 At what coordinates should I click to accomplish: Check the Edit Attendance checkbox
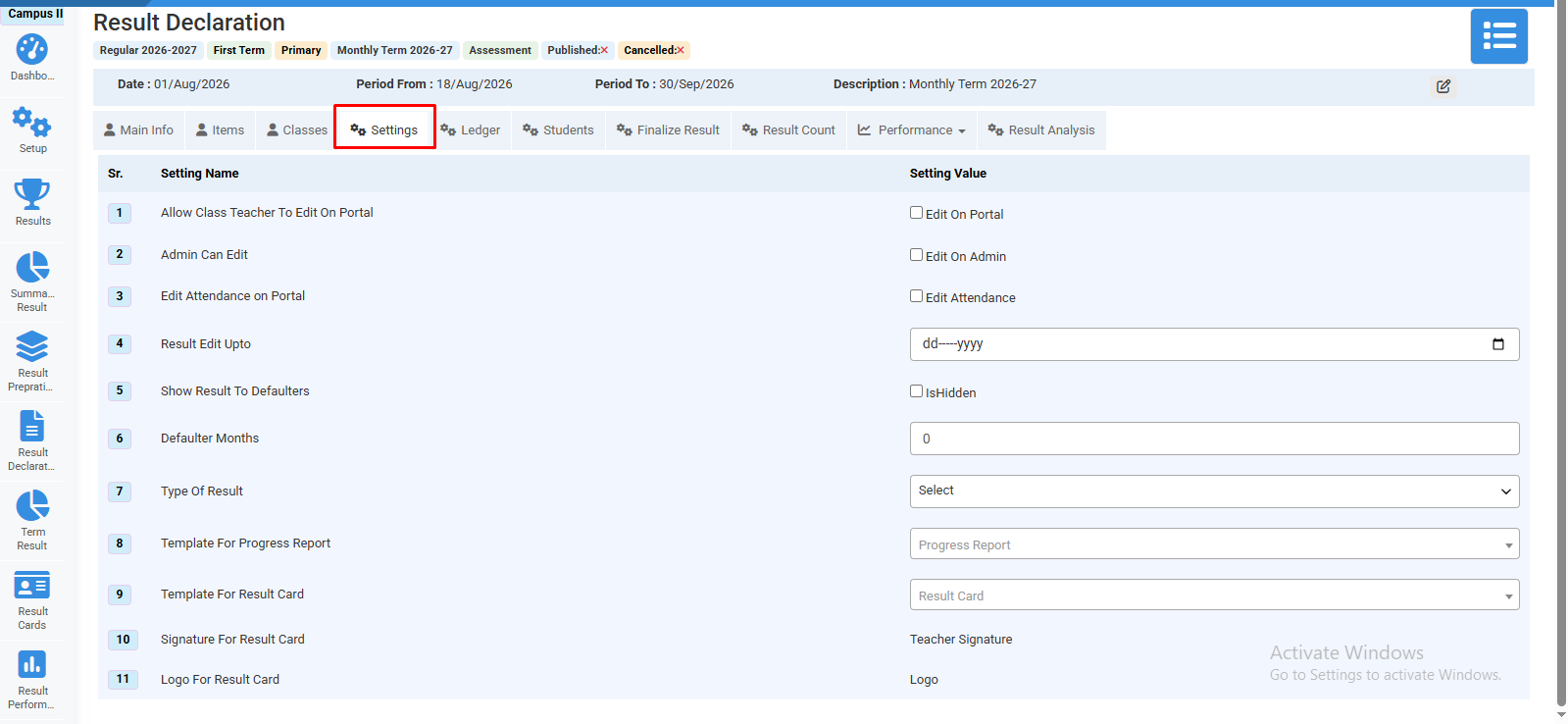pos(916,296)
